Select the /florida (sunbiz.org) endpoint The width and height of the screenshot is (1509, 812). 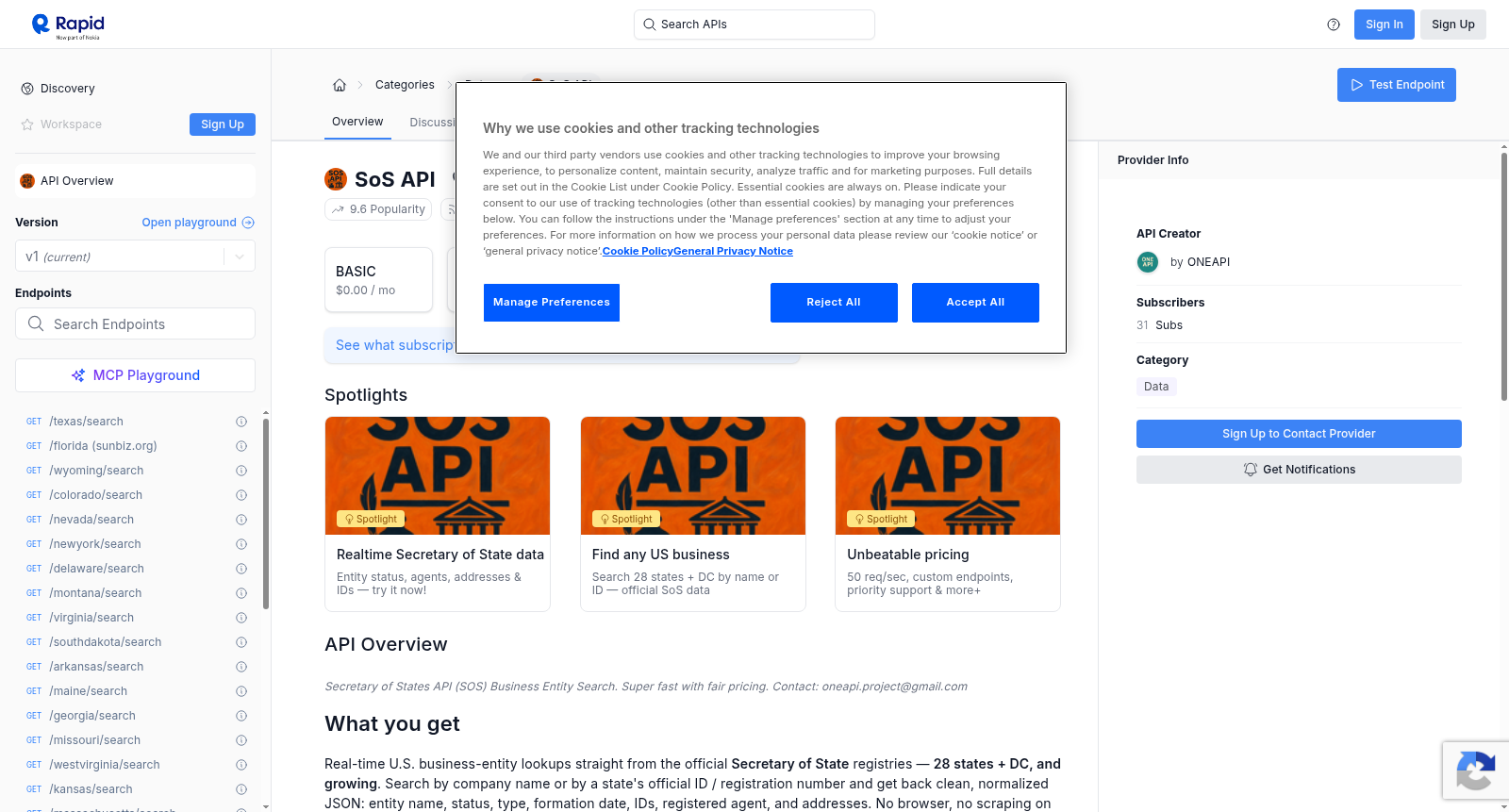[104, 446]
